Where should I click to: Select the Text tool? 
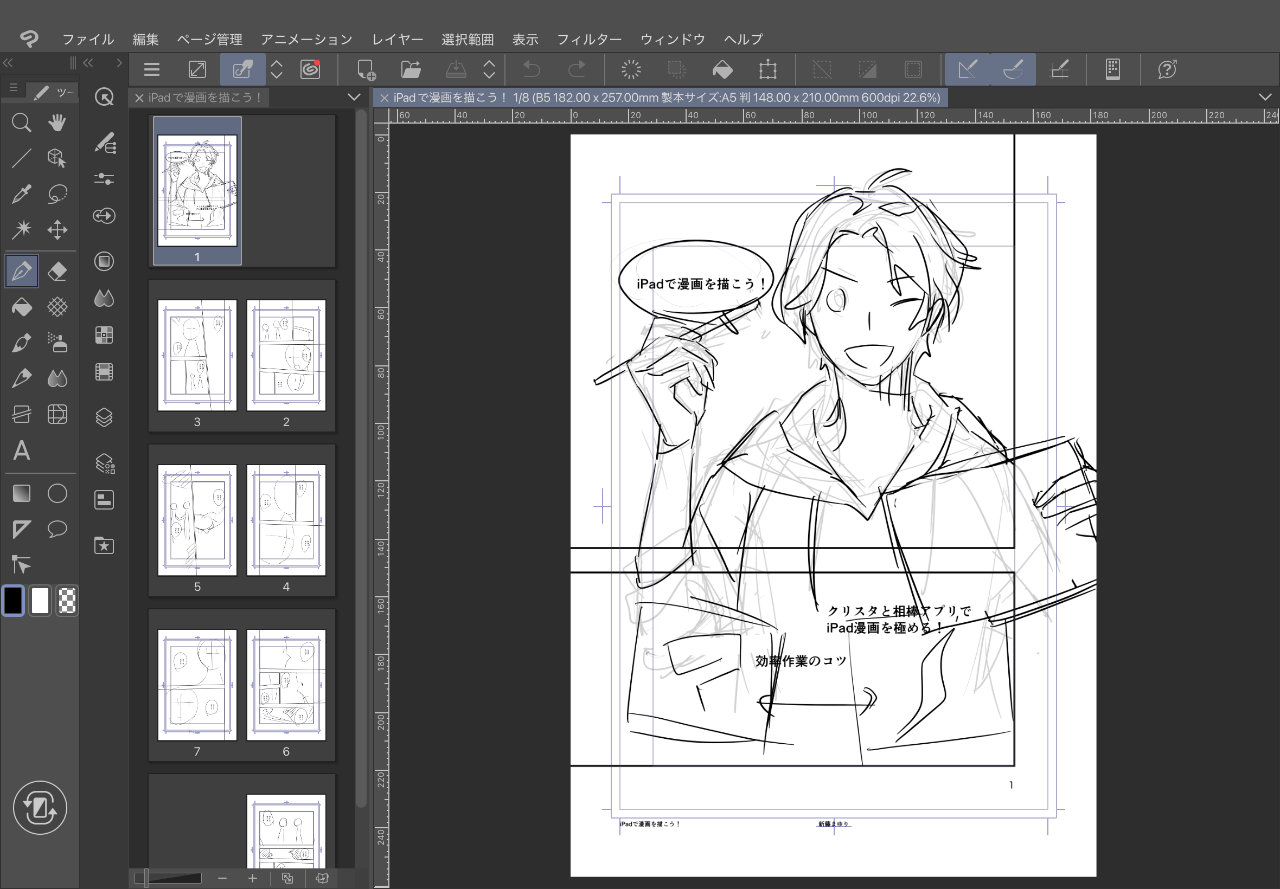point(21,451)
